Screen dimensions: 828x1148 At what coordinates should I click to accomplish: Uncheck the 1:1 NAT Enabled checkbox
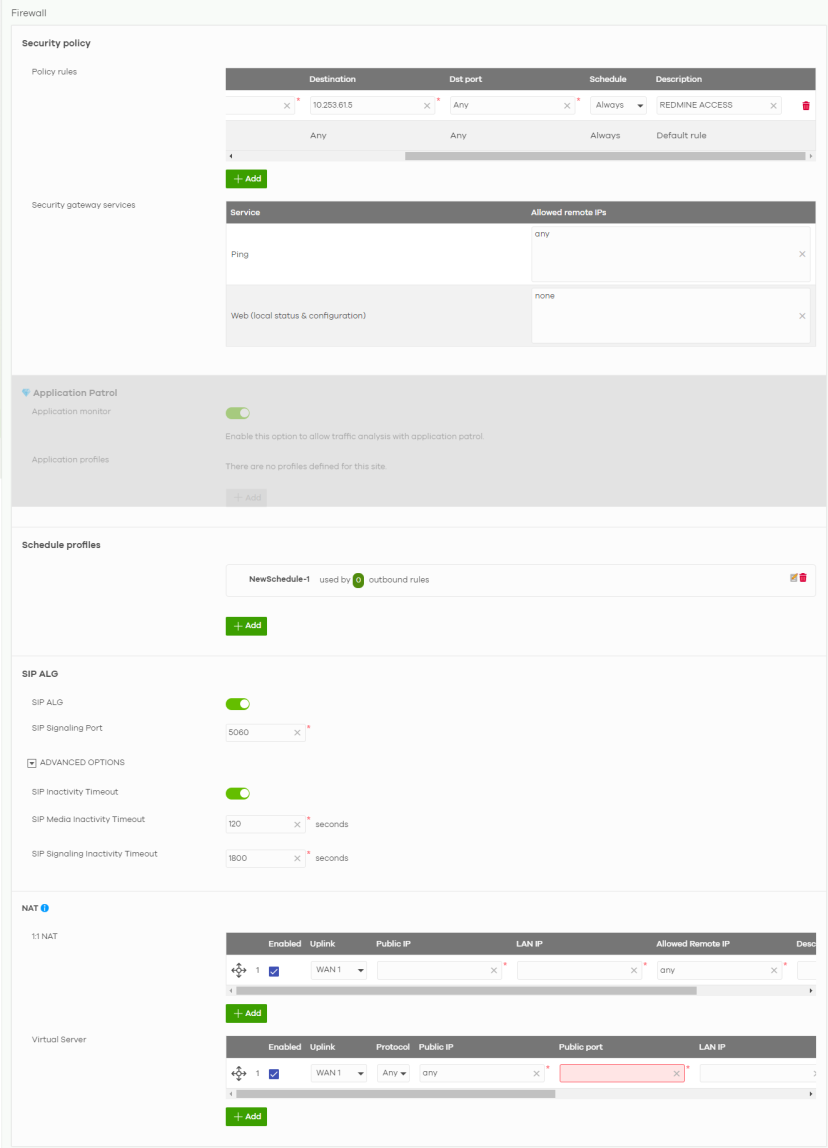pyautogui.click(x=274, y=970)
